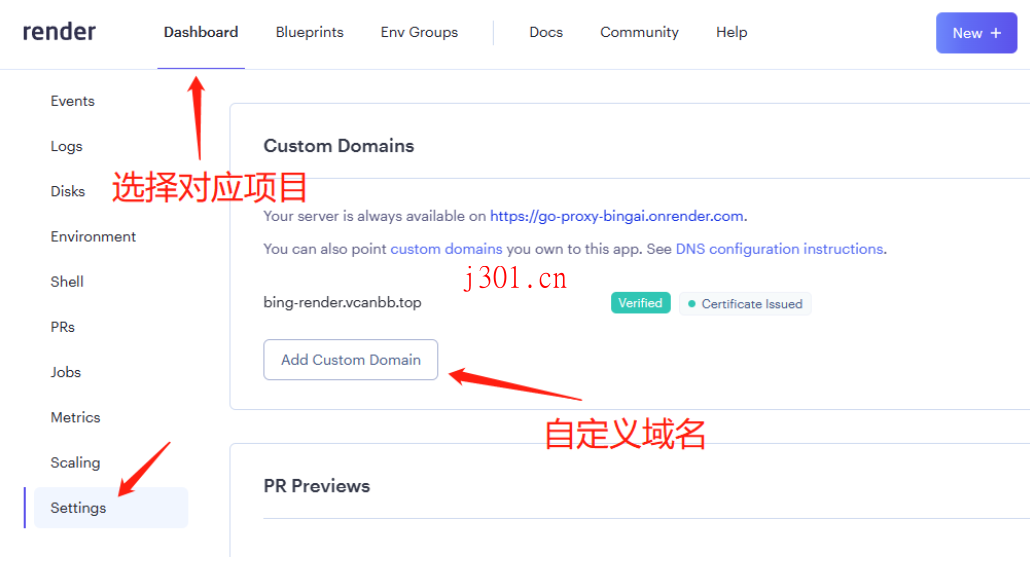Go to Blueprints

[309, 32]
